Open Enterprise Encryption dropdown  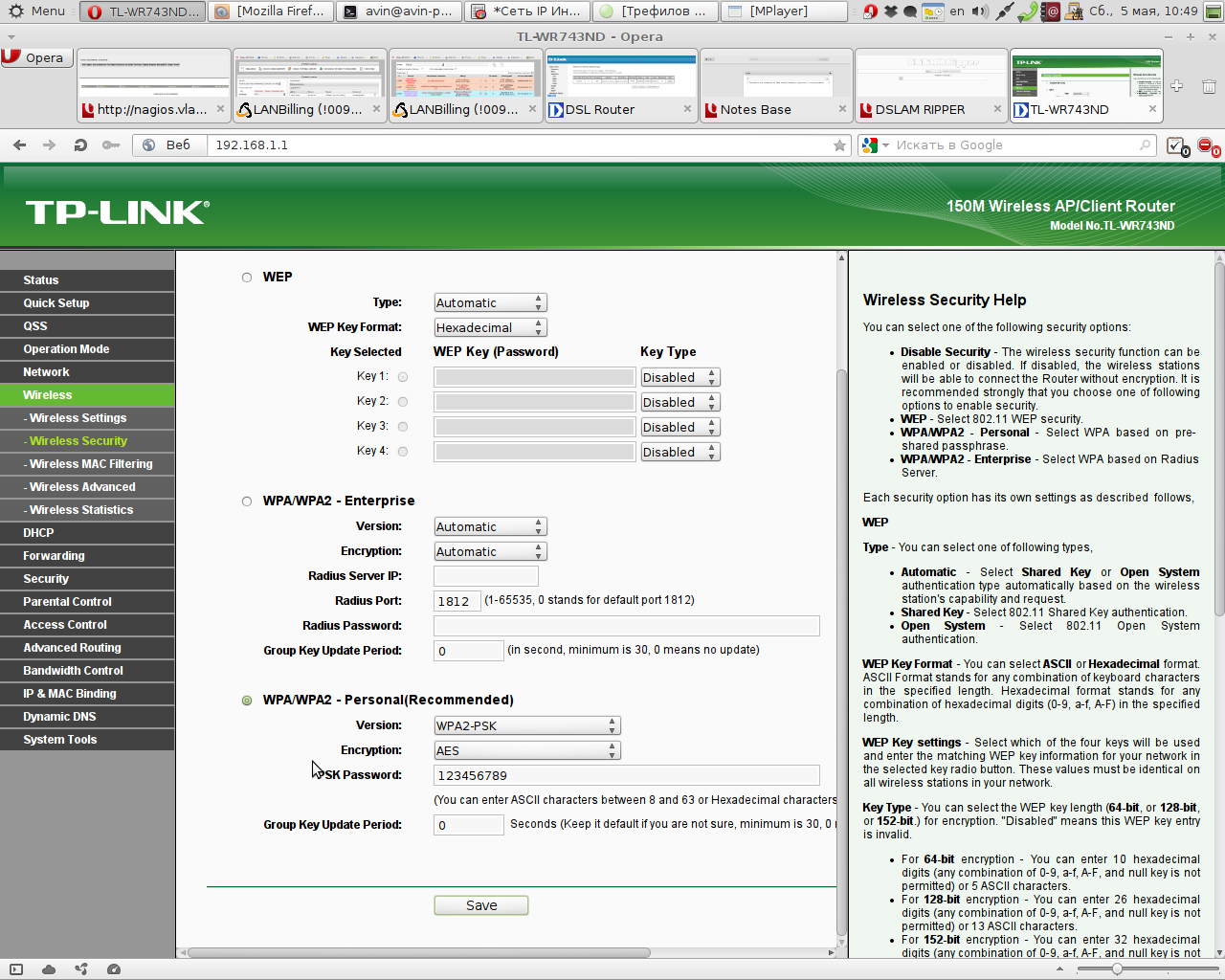(x=490, y=551)
